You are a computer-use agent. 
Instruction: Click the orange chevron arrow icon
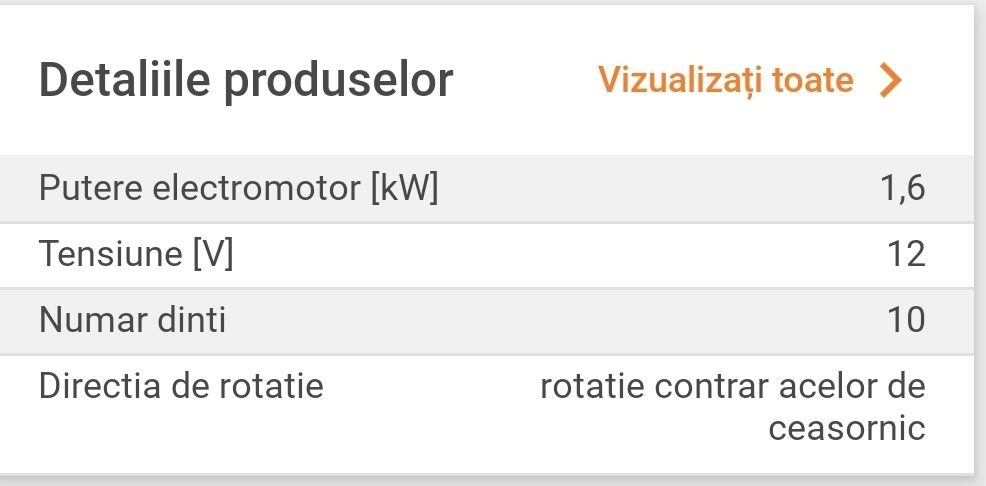(x=889, y=80)
